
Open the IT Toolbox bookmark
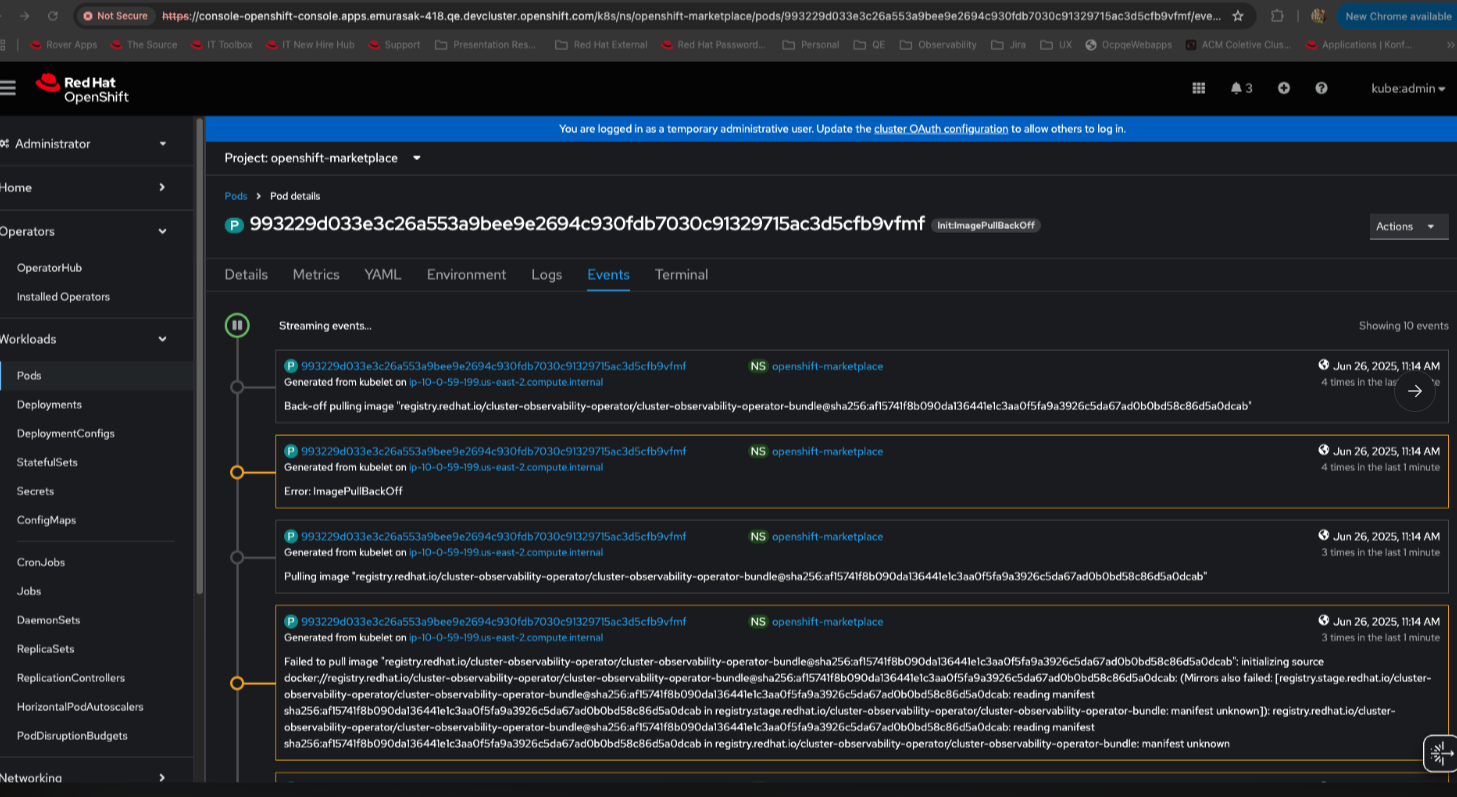click(221, 45)
